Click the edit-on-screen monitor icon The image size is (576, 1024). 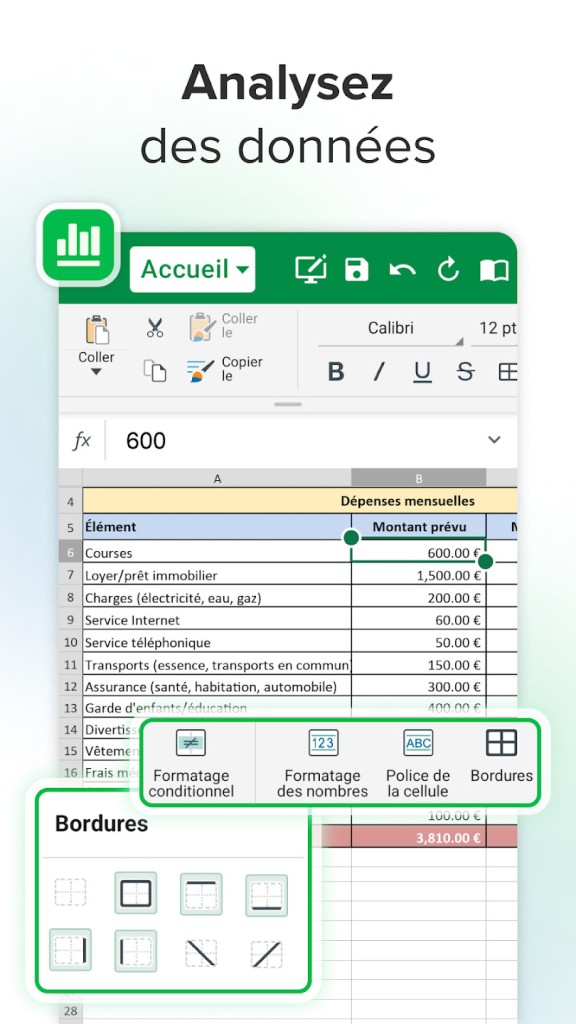click(311, 268)
